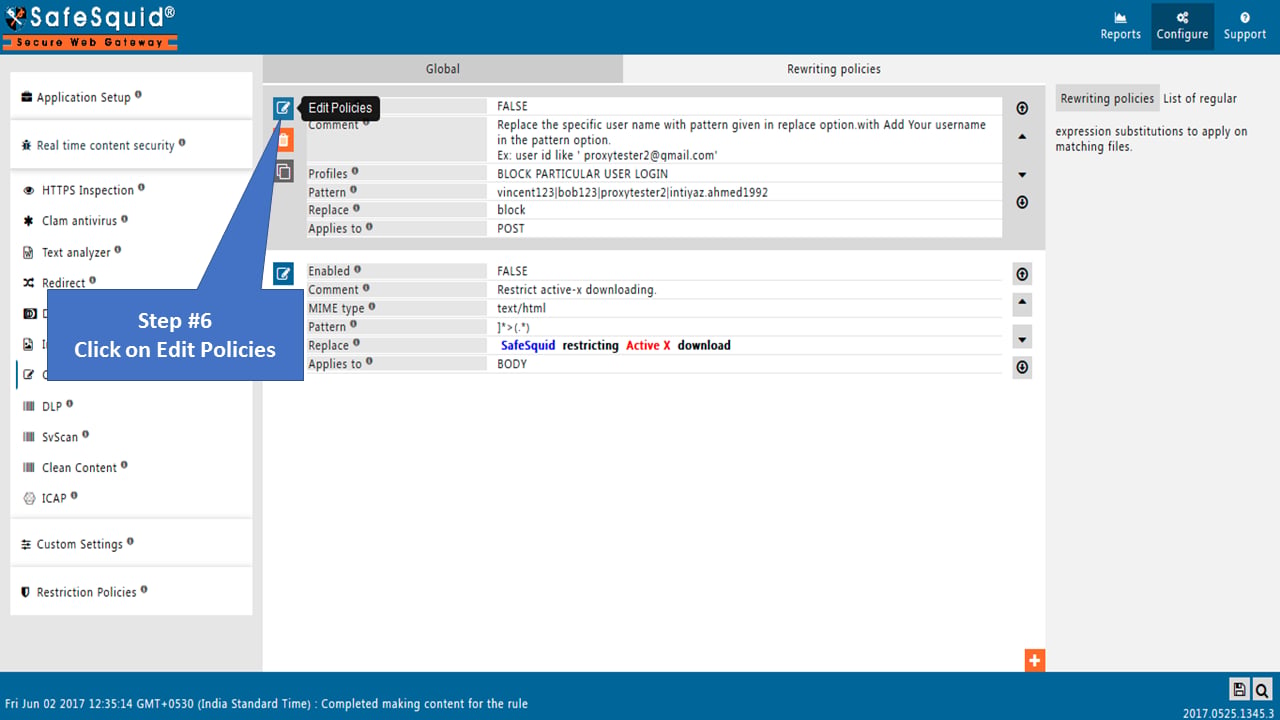The width and height of the screenshot is (1280, 720).
Task: Open the Redirect section
Action: pos(62,283)
